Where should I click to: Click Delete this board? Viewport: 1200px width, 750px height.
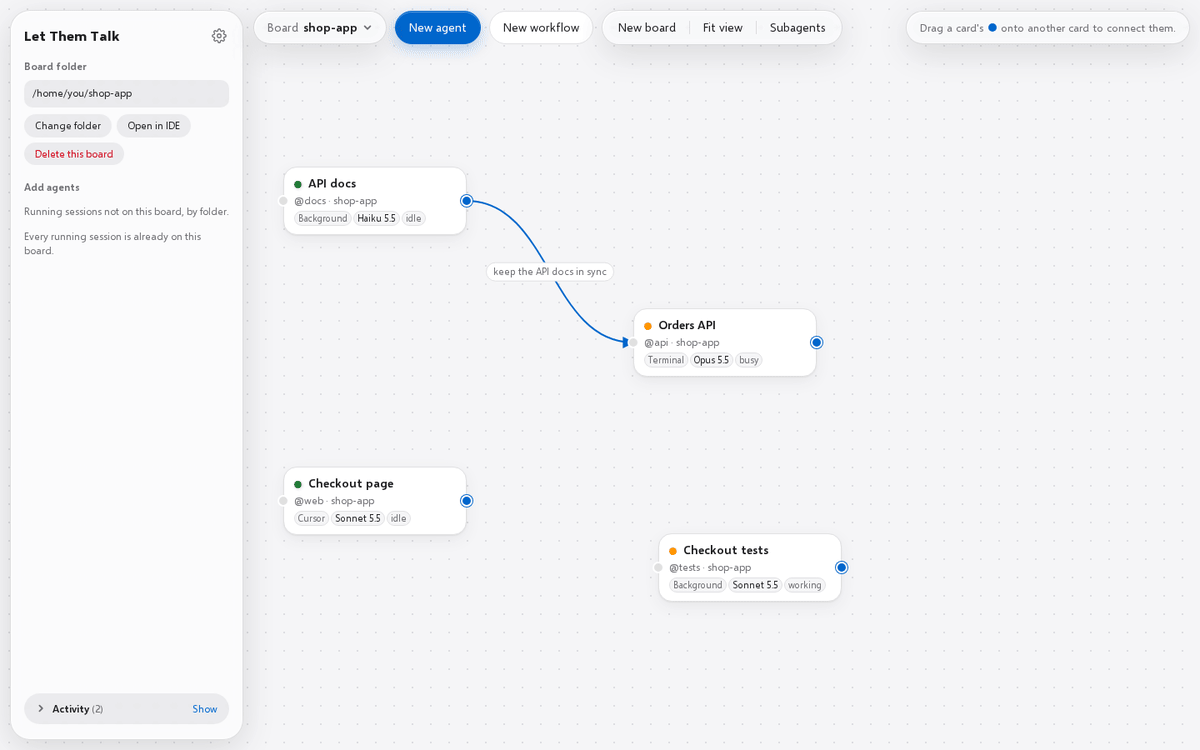click(x=74, y=154)
